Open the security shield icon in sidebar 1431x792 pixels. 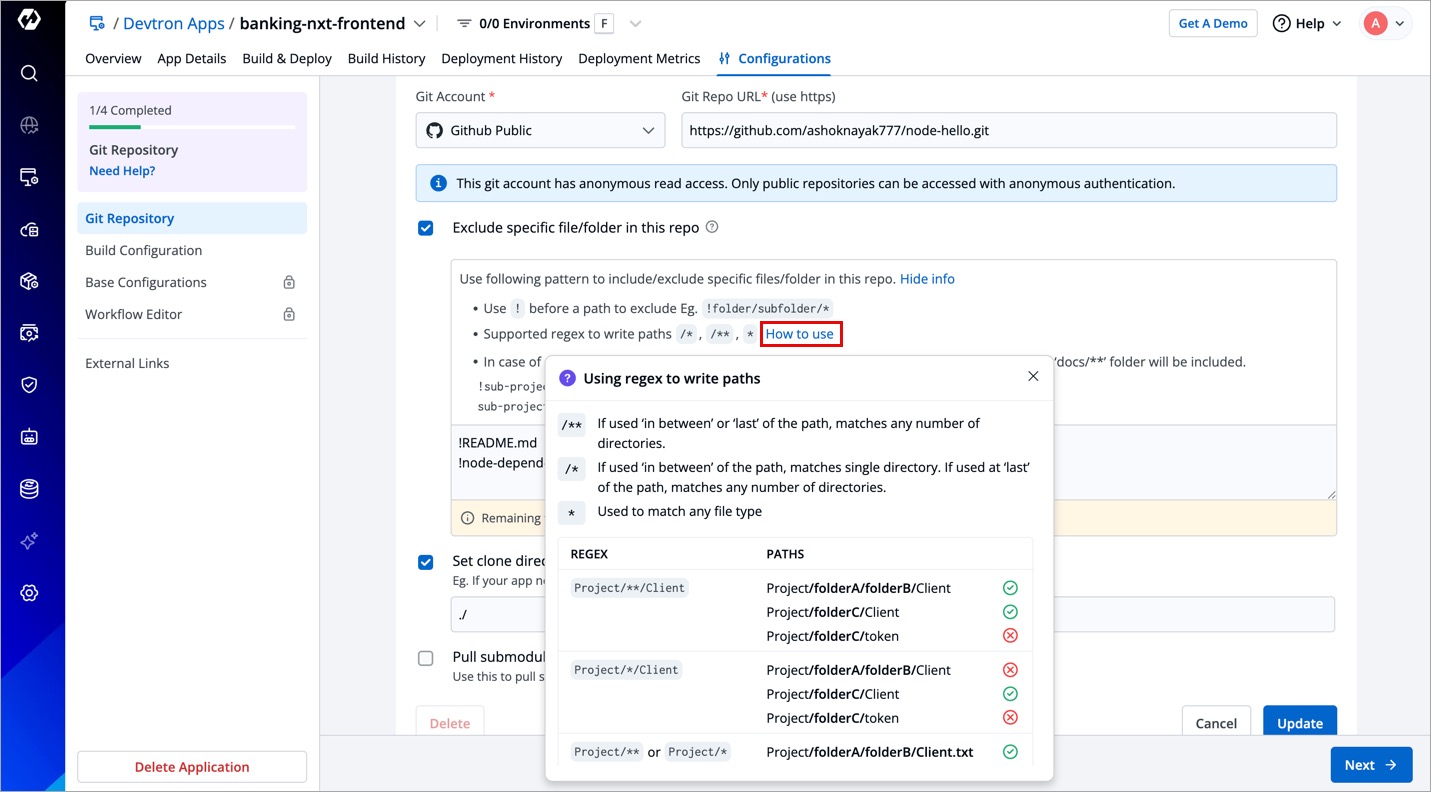[x=29, y=385]
